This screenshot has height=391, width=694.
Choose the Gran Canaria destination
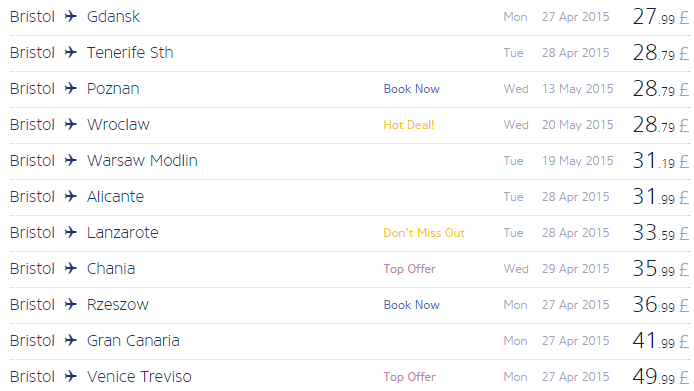pos(133,341)
